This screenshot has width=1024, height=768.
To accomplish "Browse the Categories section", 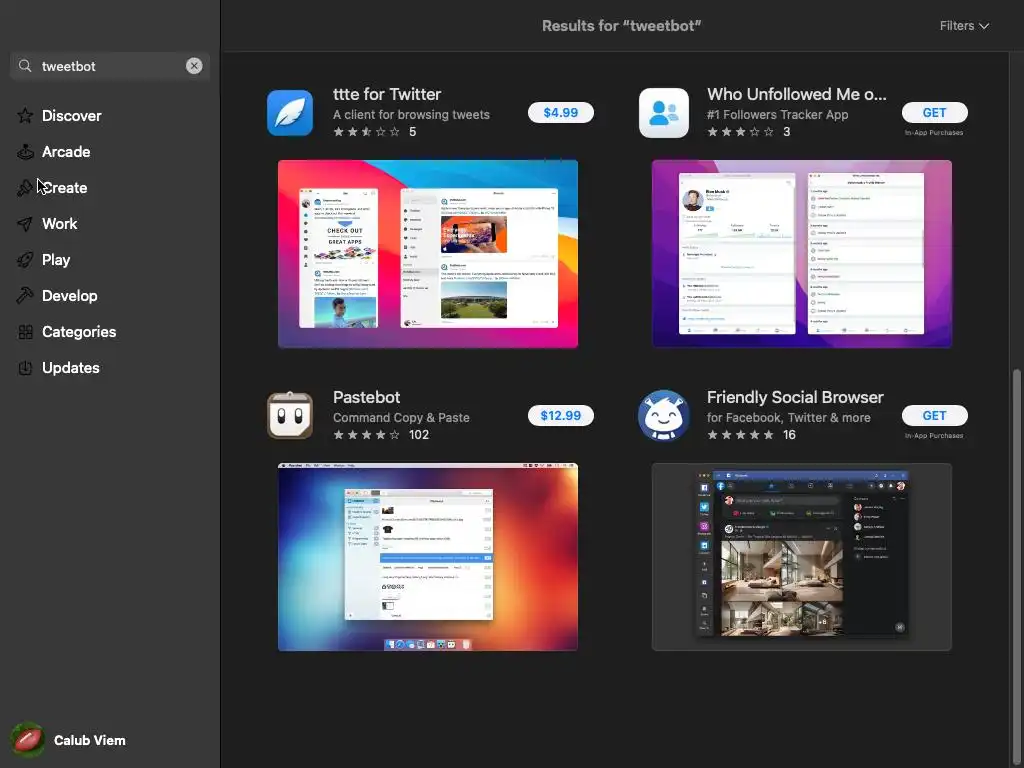I will (x=79, y=332).
